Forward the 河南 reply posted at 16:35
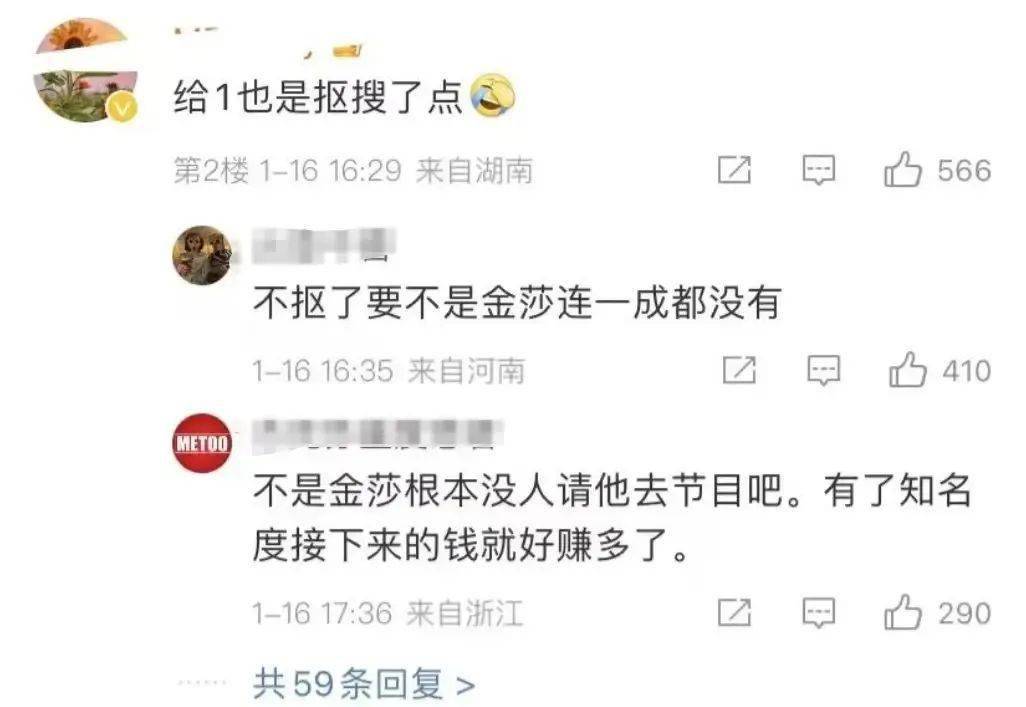This screenshot has height=707, width=1026. 739,371
